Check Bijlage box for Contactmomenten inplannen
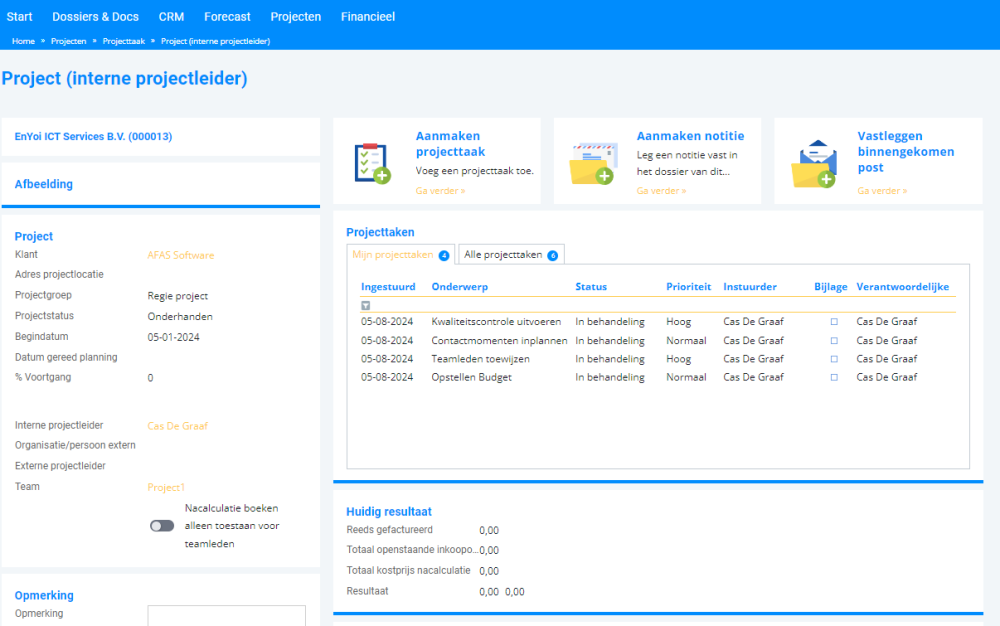Viewport: 1000px width, 626px height. [834, 341]
